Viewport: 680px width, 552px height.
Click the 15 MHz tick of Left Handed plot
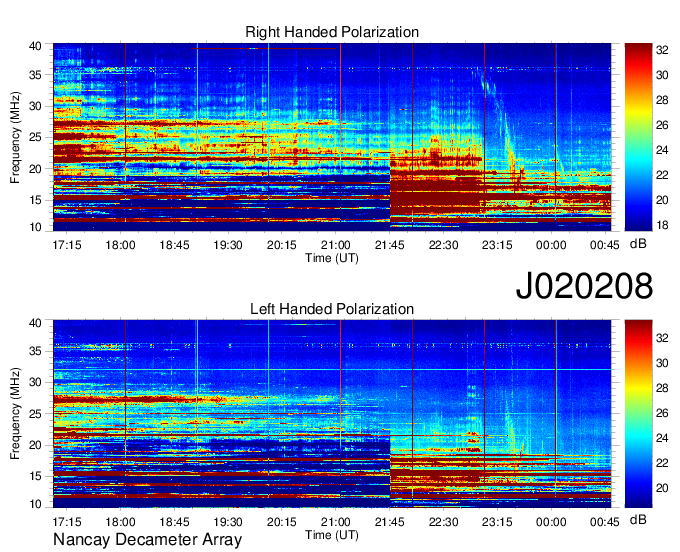(x=35, y=477)
